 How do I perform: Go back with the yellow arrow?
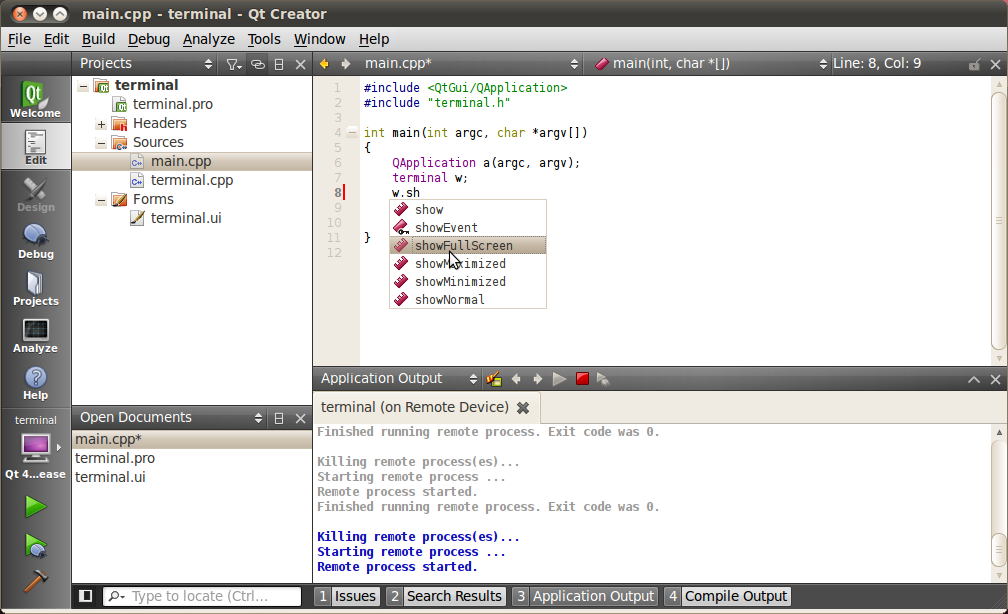pos(325,64)
